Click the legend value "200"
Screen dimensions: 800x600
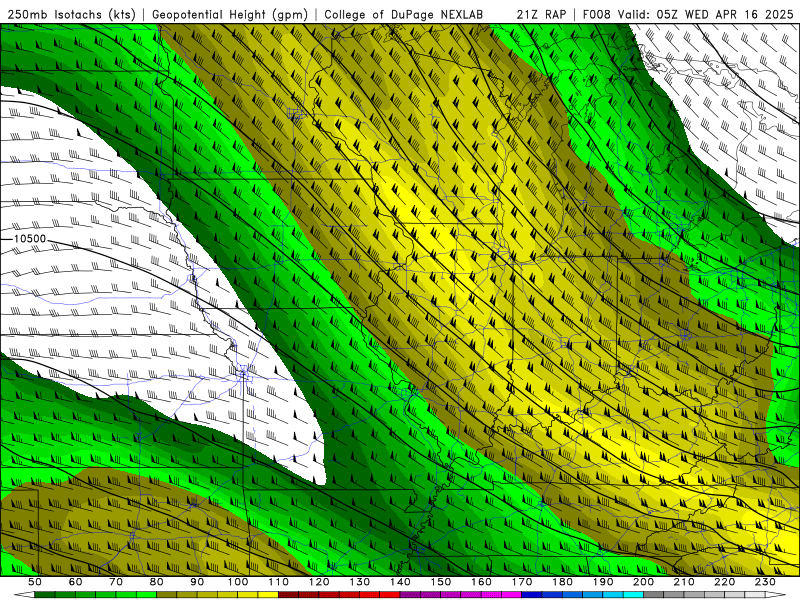[643, 582]
